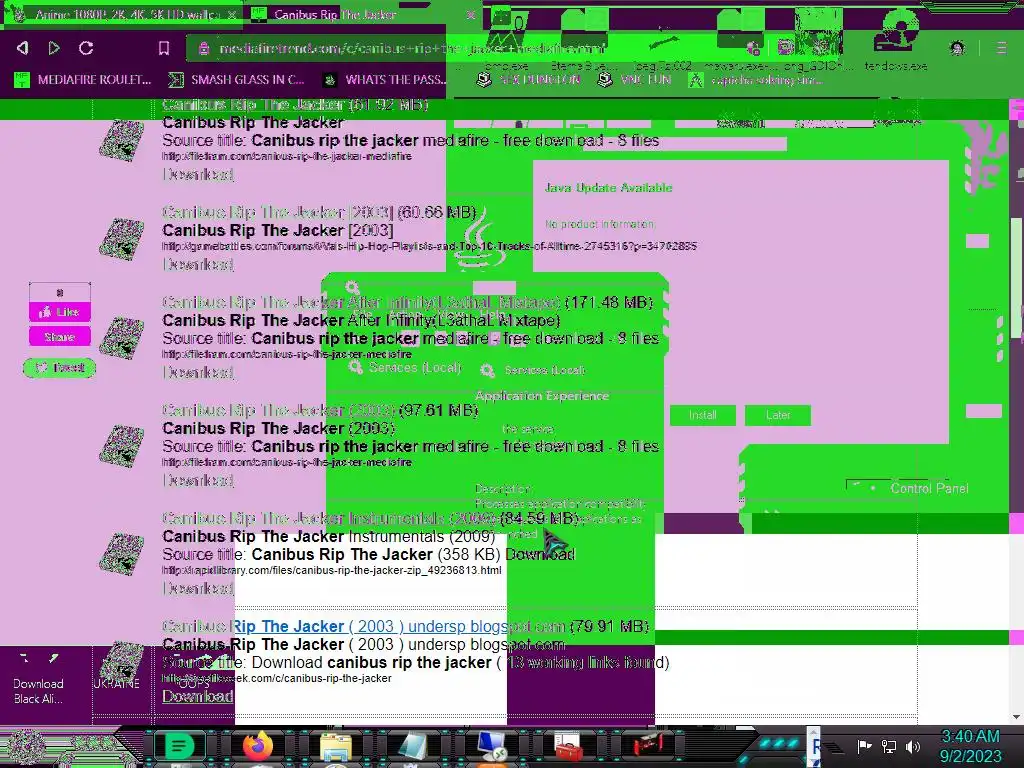The height and width of the screenshot is (768, 1024).
Task: Select the Canibus Rip The Jacker tab
Action: pos(335,14)
